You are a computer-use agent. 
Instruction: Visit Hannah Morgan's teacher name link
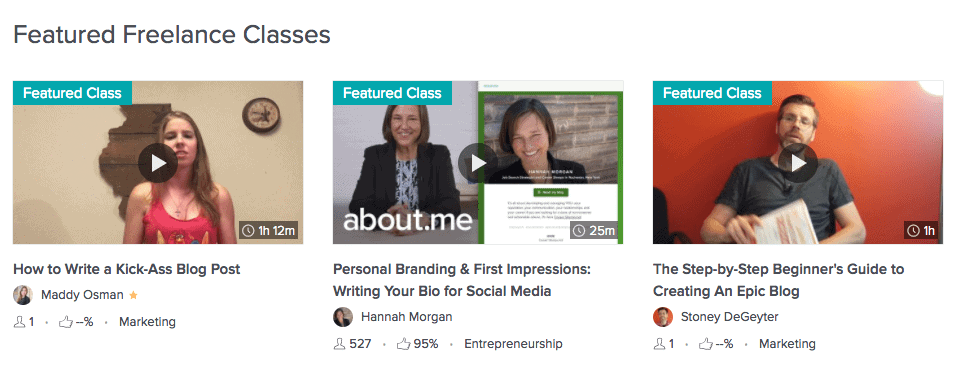pyautogui.click(x=406, y=317)
